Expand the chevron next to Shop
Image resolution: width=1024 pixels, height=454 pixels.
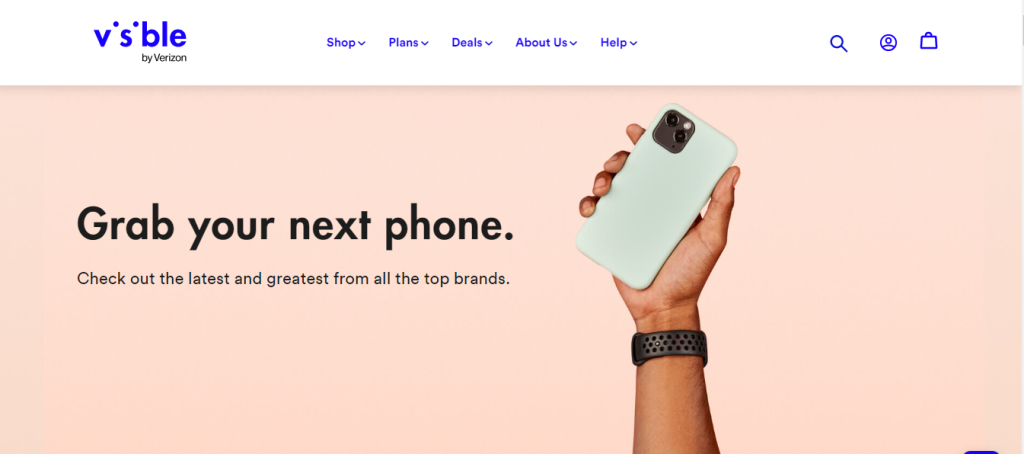click(x=362, y=43)
